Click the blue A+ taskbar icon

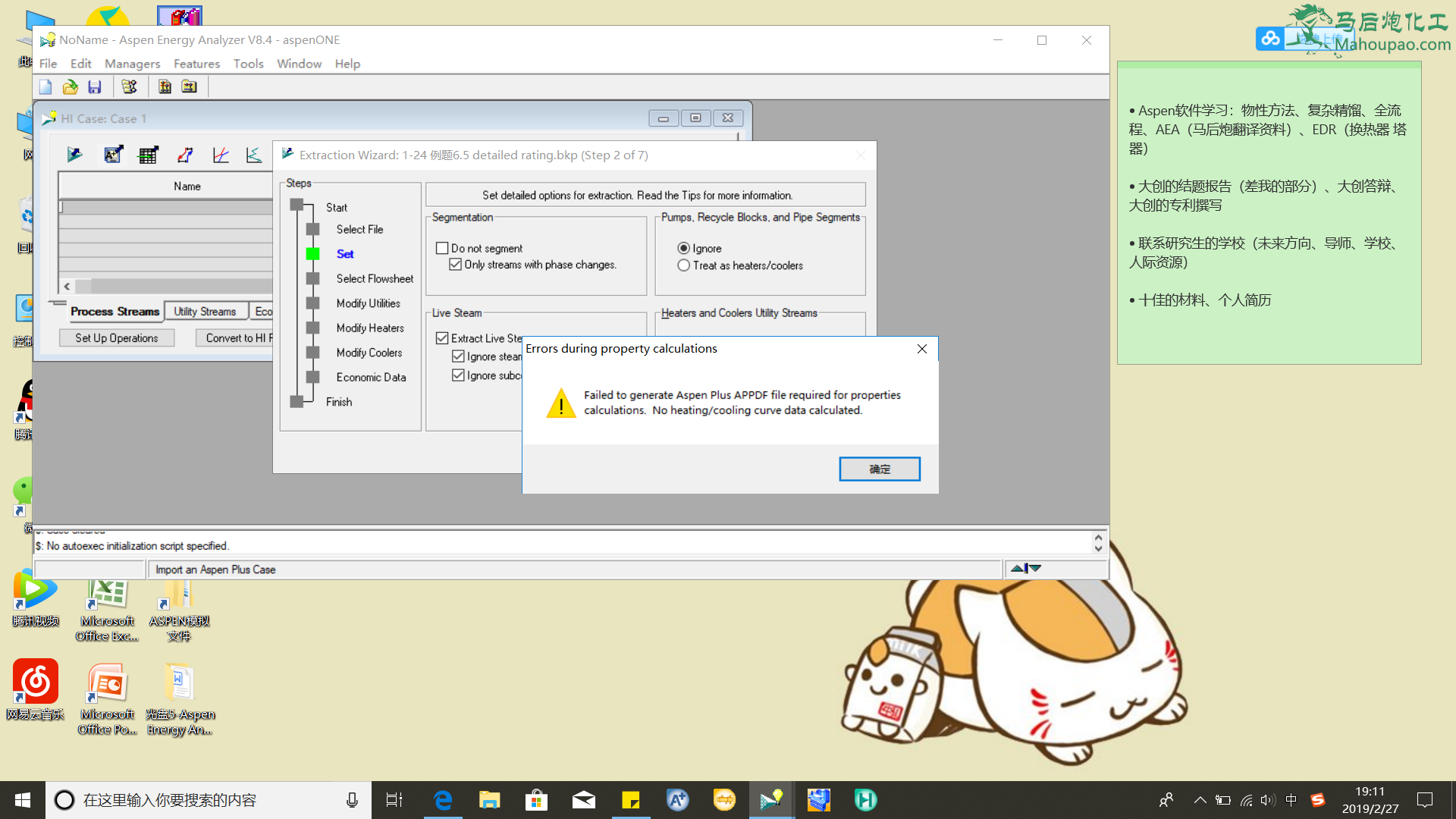(x=677, y=800)
